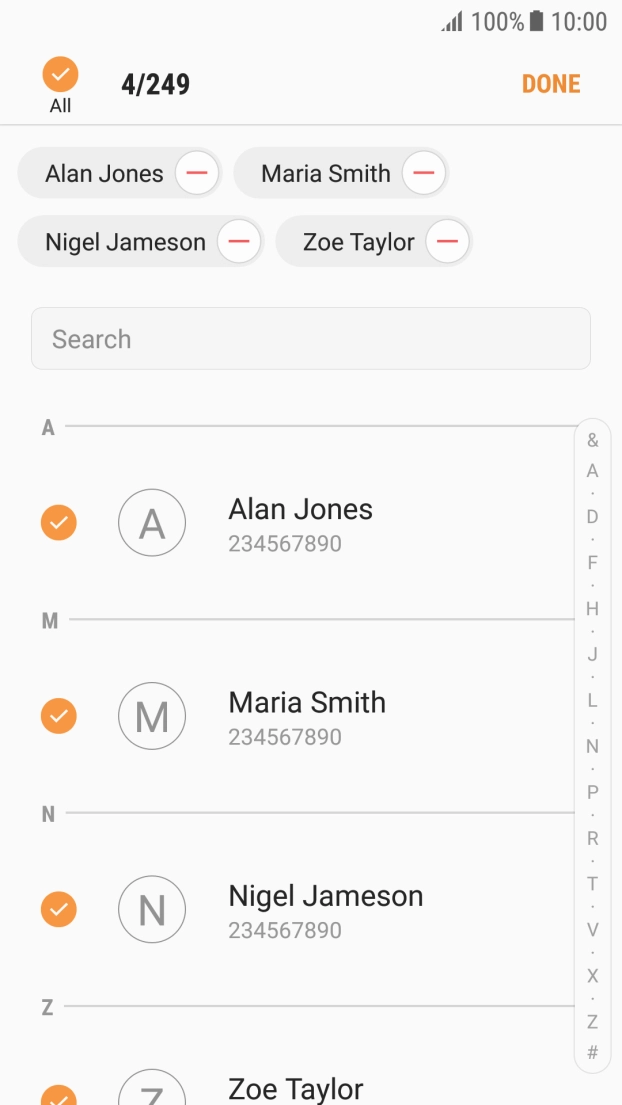Jump to letter Z in index bar
The width and height of the screenshot is (622, 1105).
593,1022
